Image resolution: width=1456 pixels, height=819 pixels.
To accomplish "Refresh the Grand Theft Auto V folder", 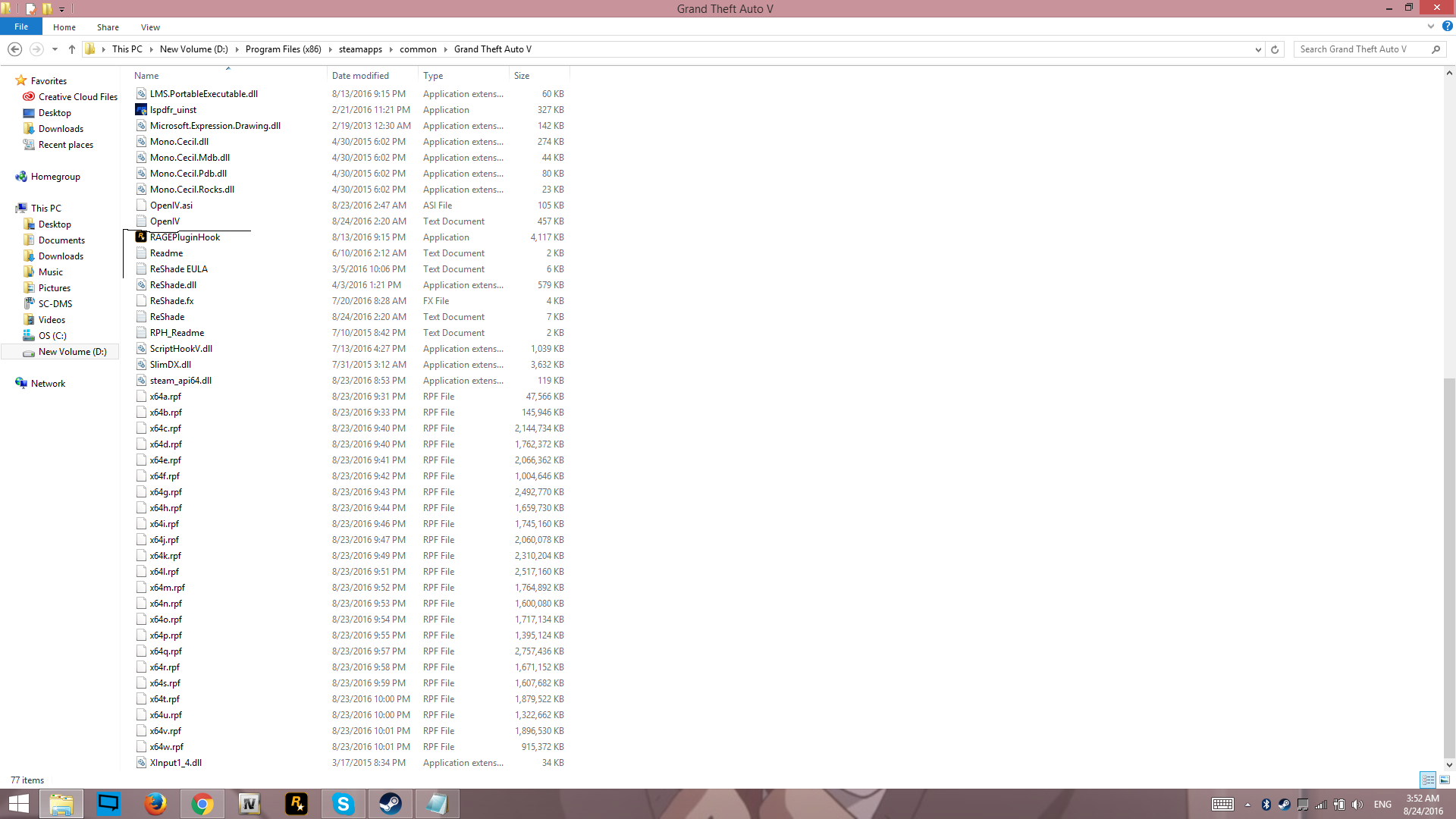I will coord(1275,49).
